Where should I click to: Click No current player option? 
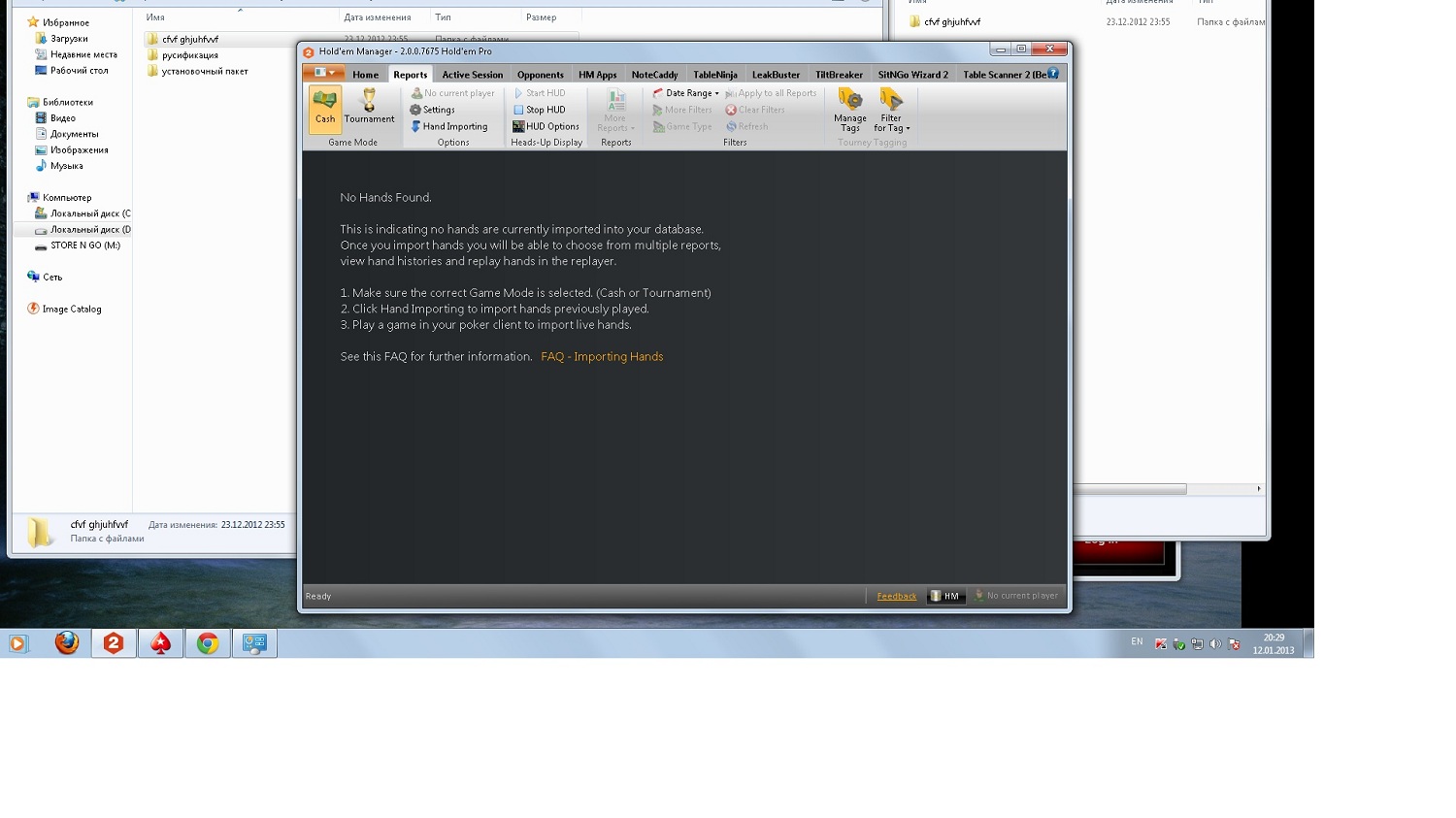[x=452, y=93]
